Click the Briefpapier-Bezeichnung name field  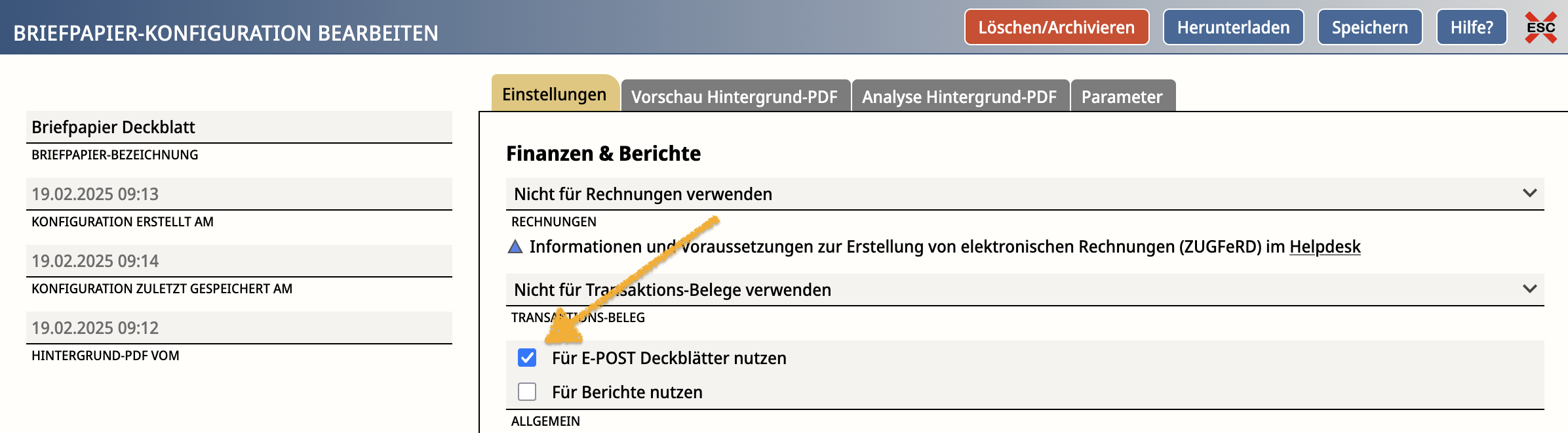coord(239,127)
